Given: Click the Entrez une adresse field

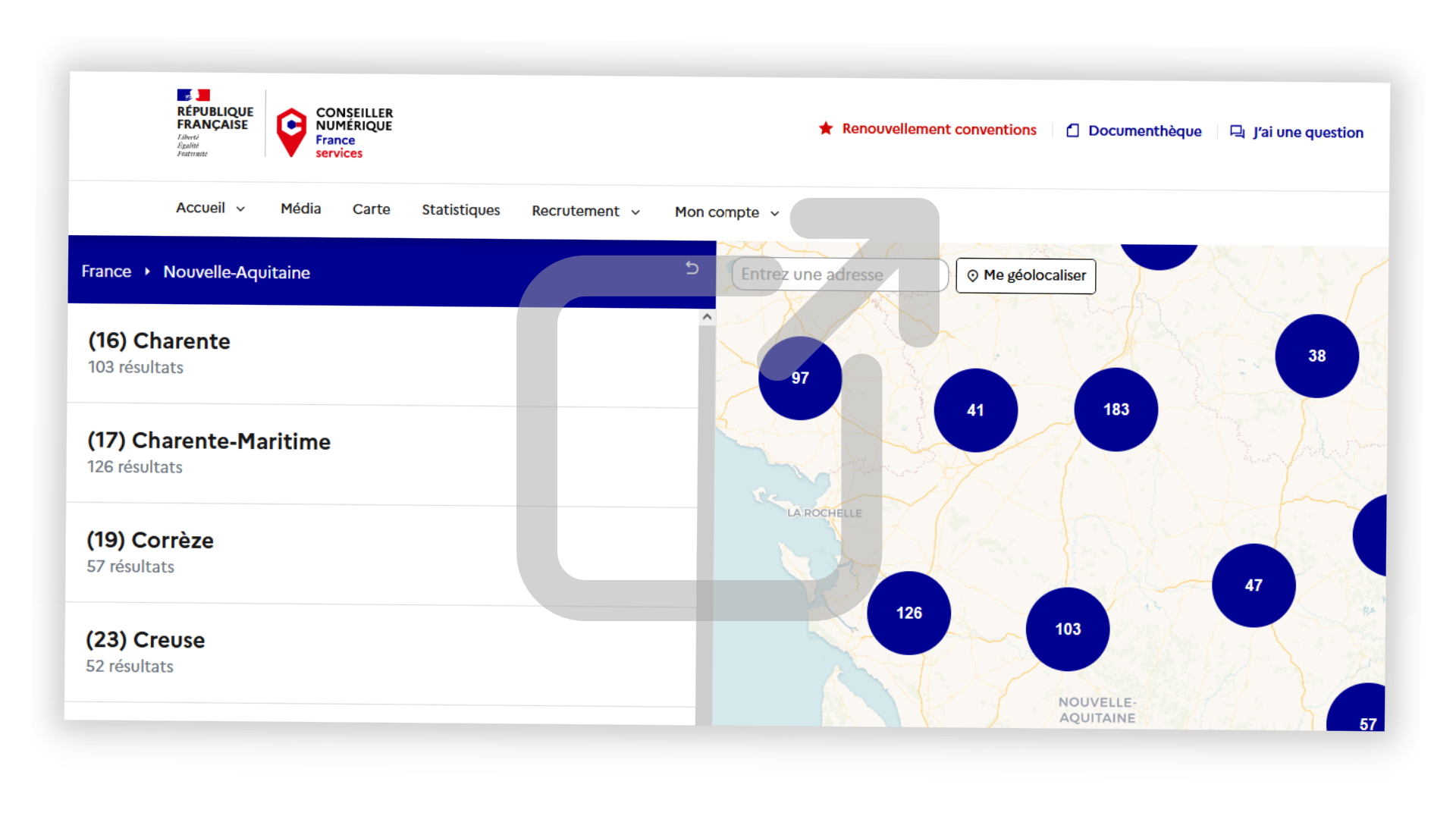Looking at the screenshot, I should [838, 275].
